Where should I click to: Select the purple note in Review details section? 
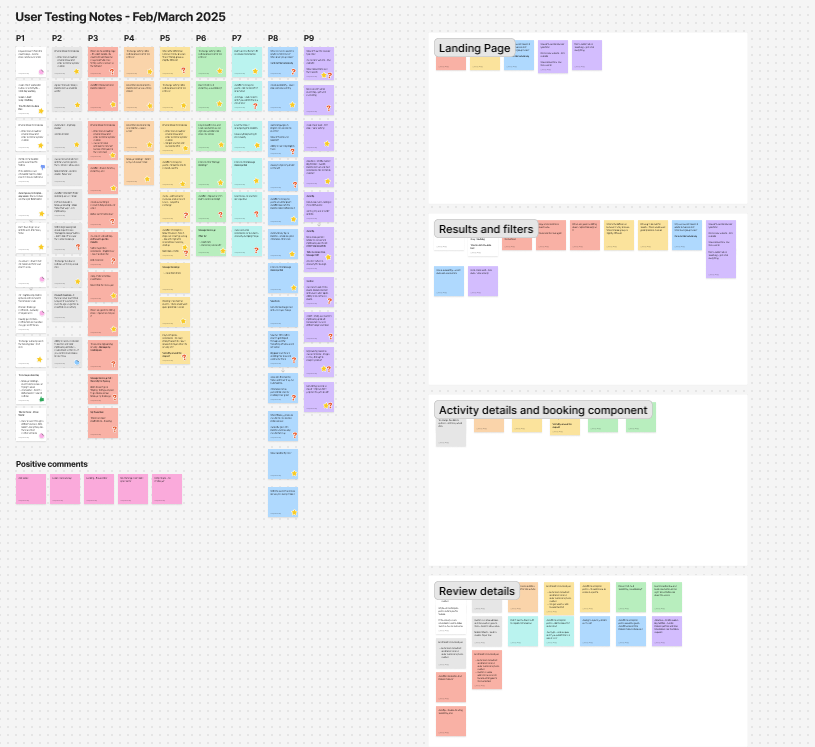coord(667,631)
